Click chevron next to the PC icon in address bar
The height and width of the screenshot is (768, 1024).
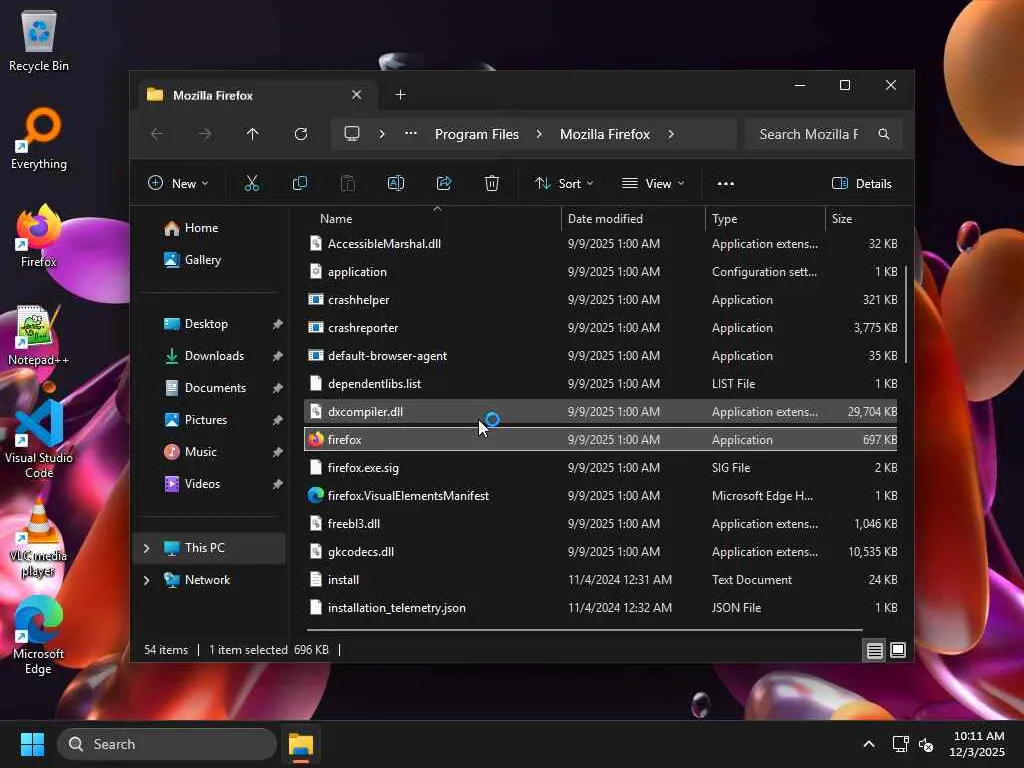coord(382,134)
